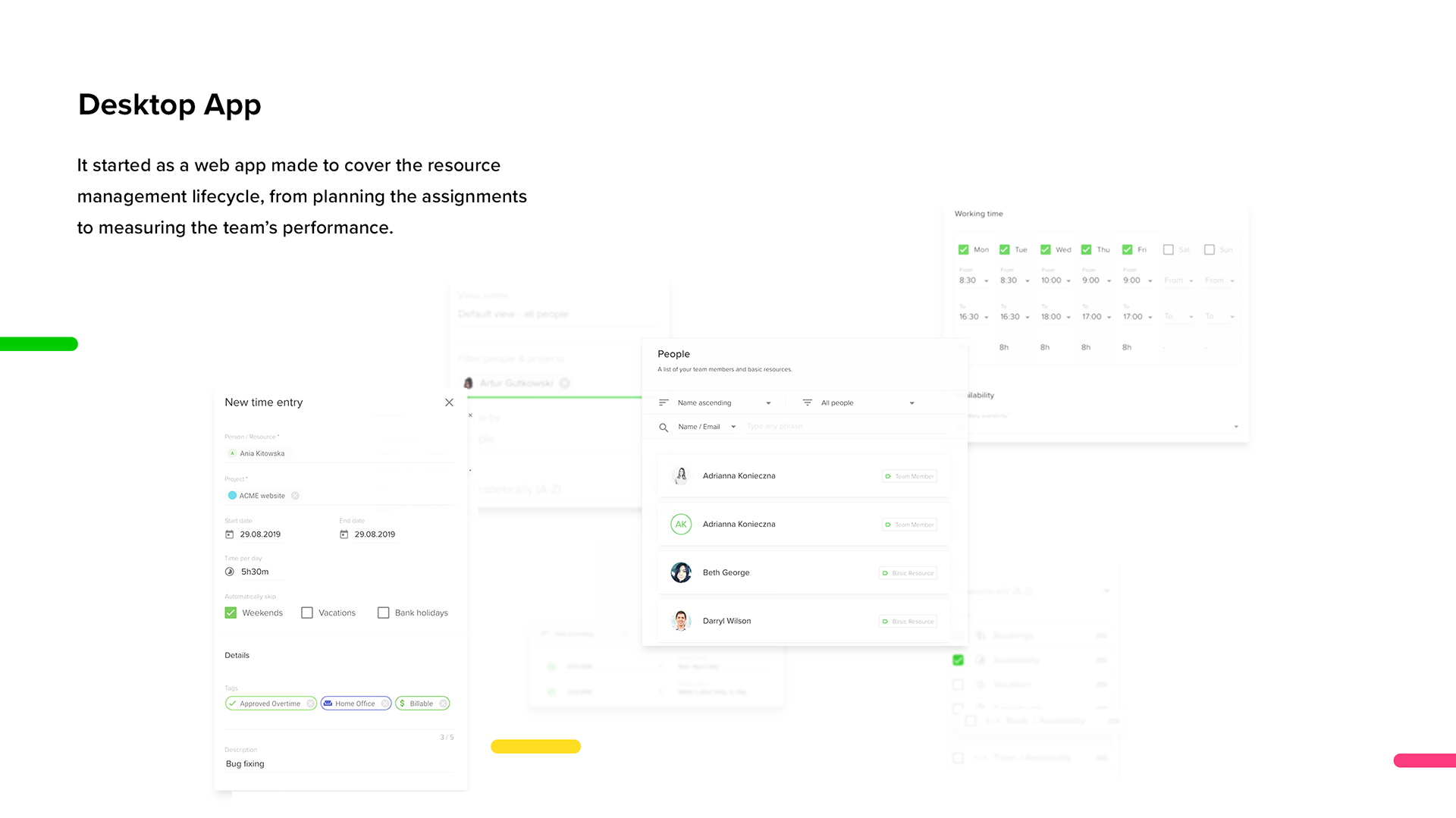Screen dimensions: 1456x818
Task: Remove the Approved Overtime tag
Action: [310, 704]
